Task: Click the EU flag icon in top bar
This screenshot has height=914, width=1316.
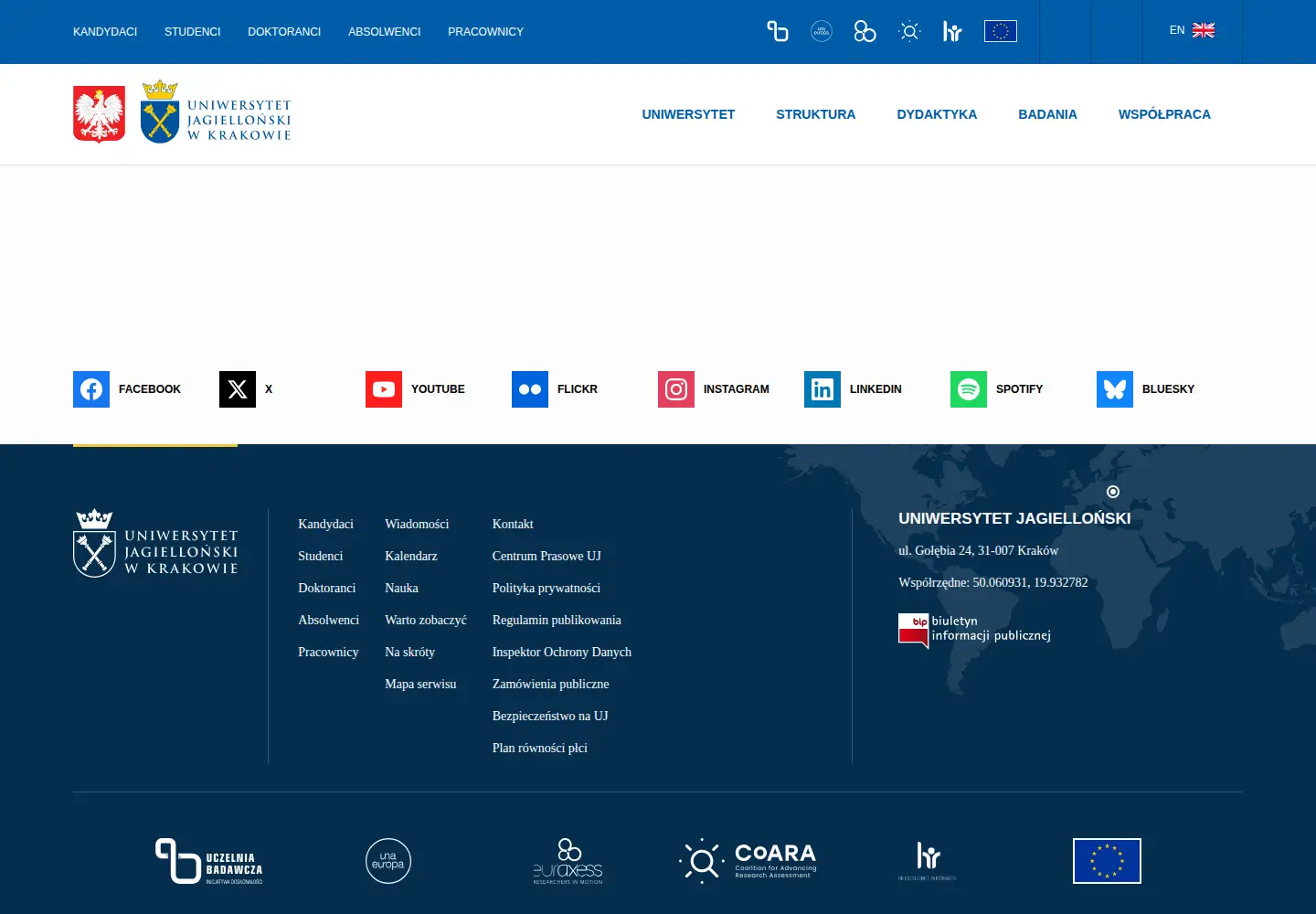Action: point(1001,31)
